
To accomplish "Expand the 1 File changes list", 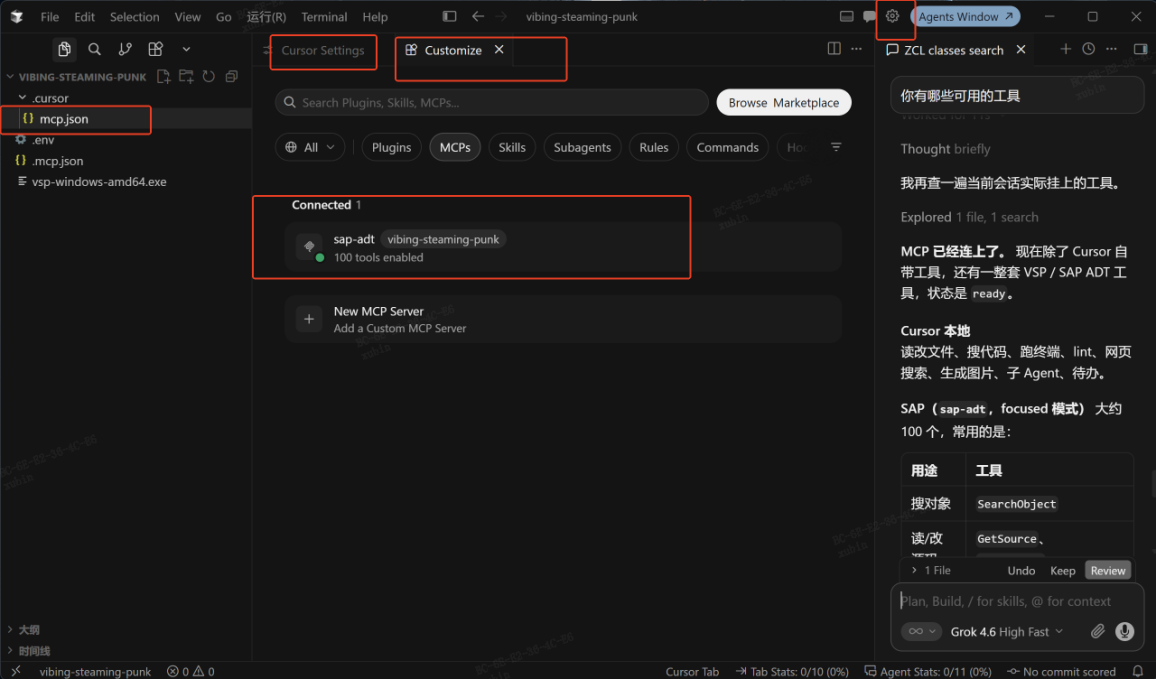I will click(x=932, y=571).
